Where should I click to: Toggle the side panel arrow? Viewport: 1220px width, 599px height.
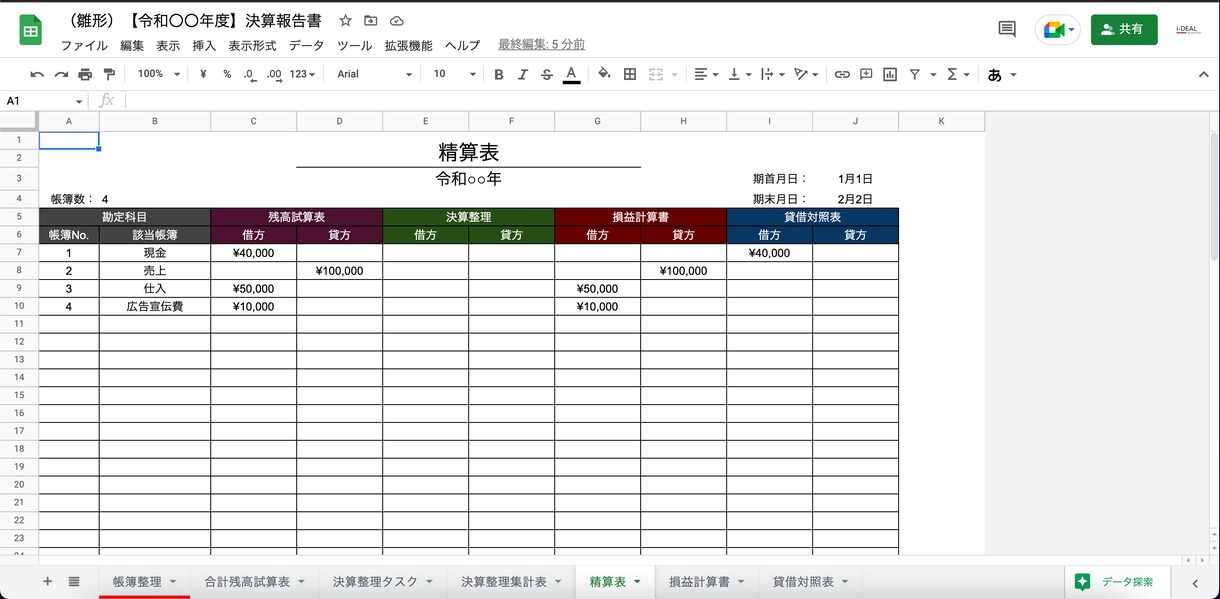pos(1195,582)
